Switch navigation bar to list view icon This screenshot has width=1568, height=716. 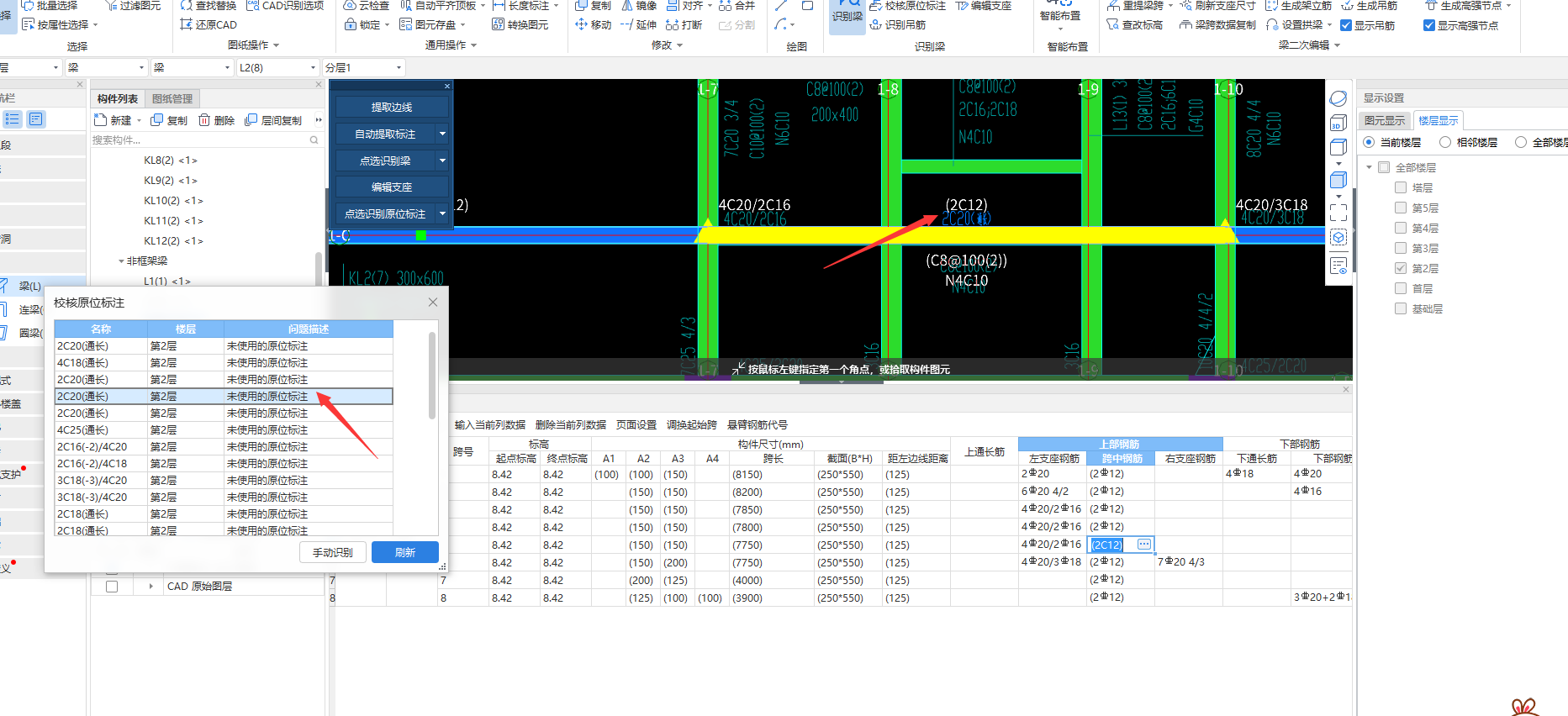pos(13,119)
